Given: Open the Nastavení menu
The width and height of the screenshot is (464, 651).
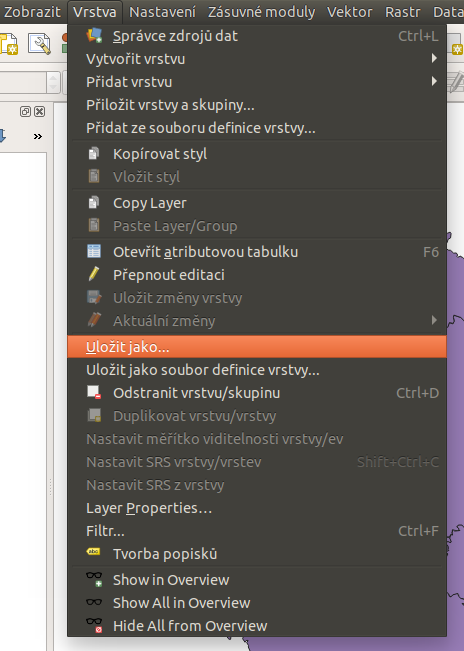Looking at the screenshot, I should coord(162,12).
